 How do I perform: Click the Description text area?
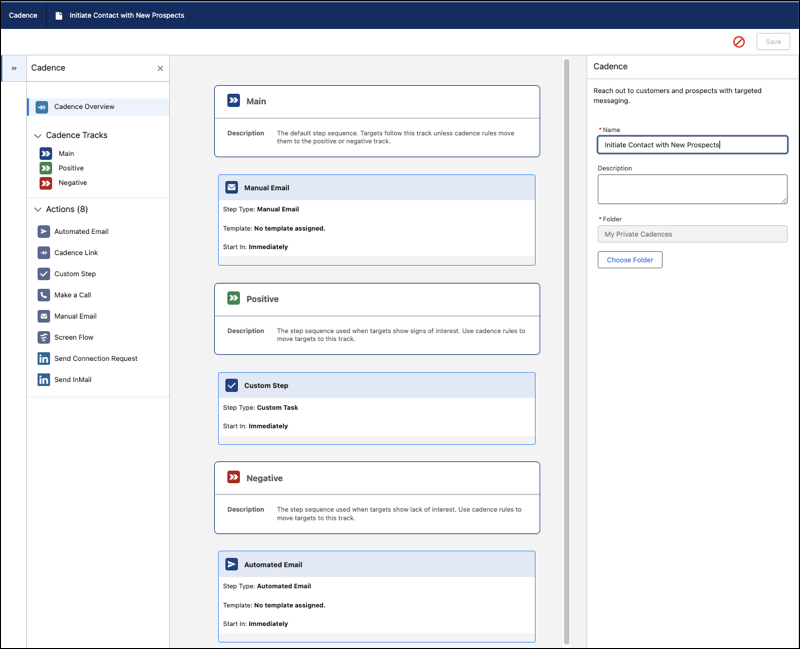pos(692,189)
